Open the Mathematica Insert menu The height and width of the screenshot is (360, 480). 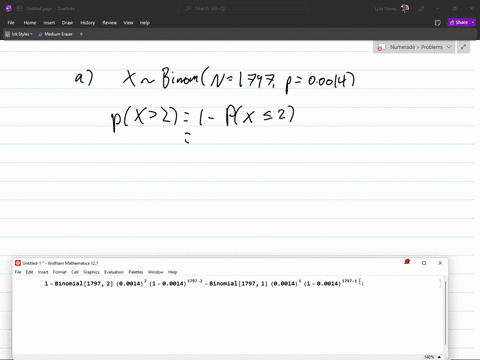[x=43, y=272]
